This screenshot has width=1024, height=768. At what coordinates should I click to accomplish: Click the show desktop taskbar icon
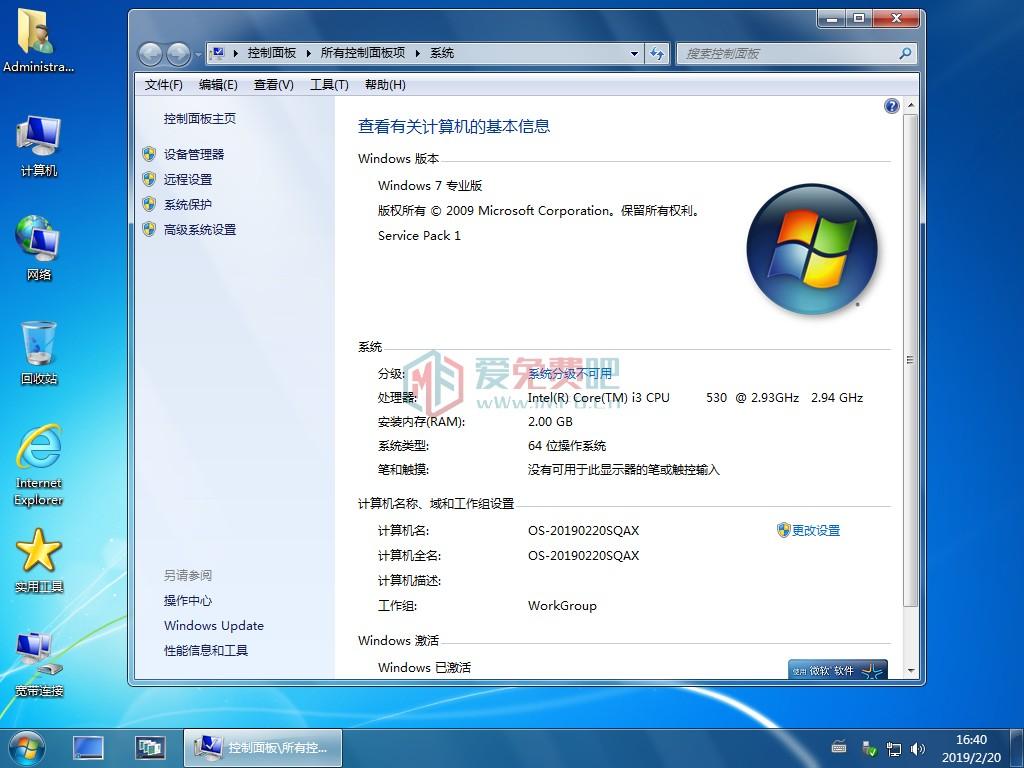point(88,748)
